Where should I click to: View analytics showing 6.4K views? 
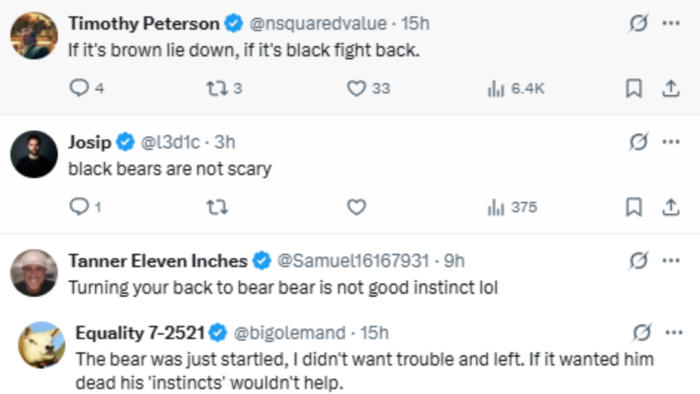click(x=516, y=88)
